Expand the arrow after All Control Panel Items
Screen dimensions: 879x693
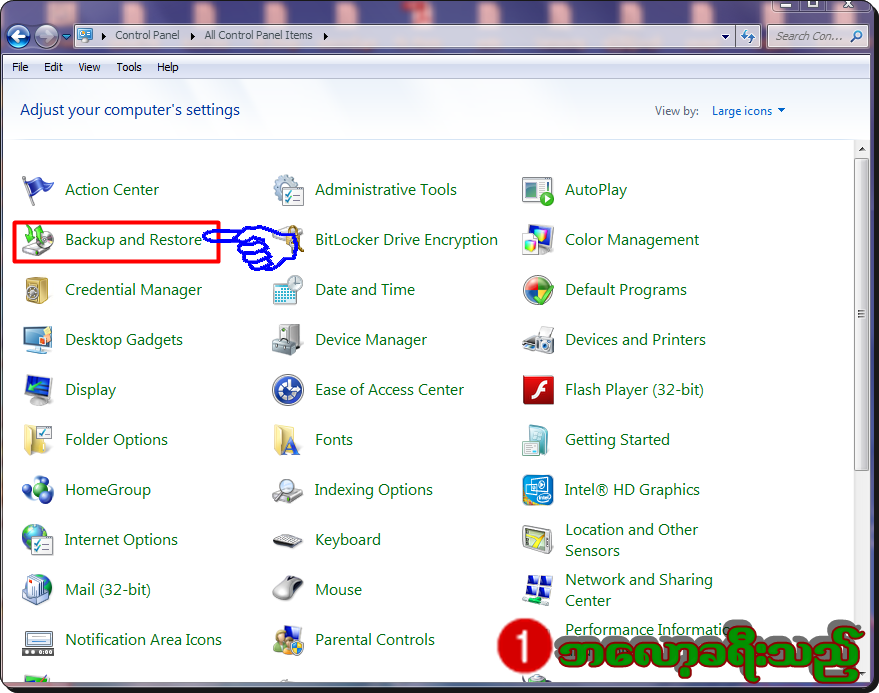pyautogui.click(x=325, y=36)
